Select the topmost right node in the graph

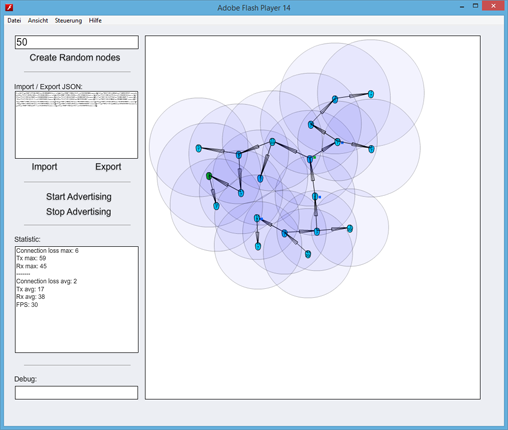(371, 94)
